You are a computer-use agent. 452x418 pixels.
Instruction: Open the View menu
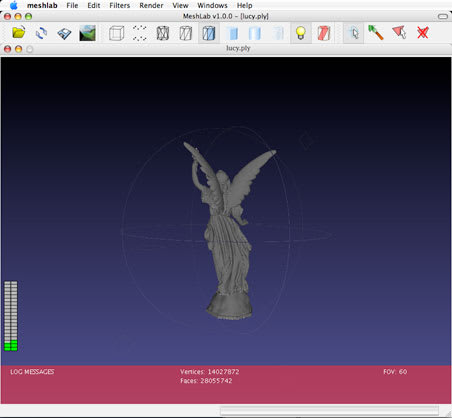180,5
